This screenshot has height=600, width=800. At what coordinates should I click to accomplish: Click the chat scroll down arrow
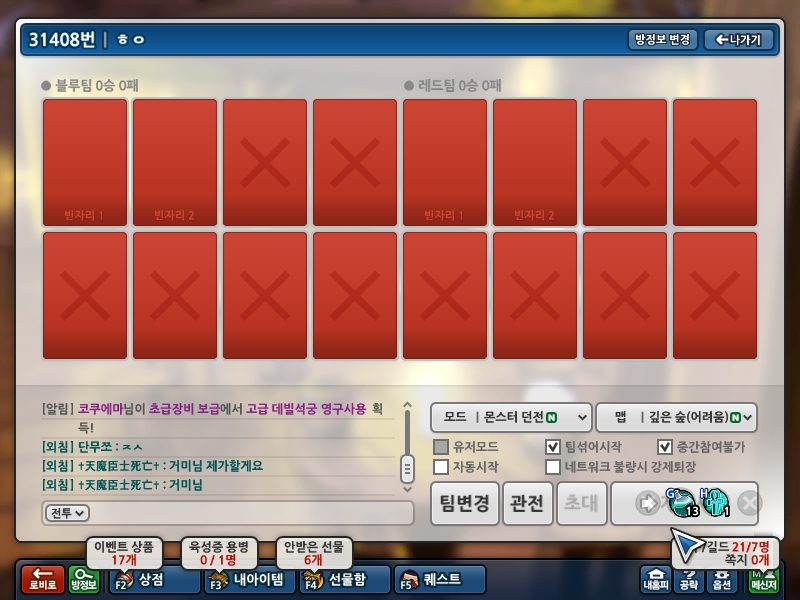407,489
